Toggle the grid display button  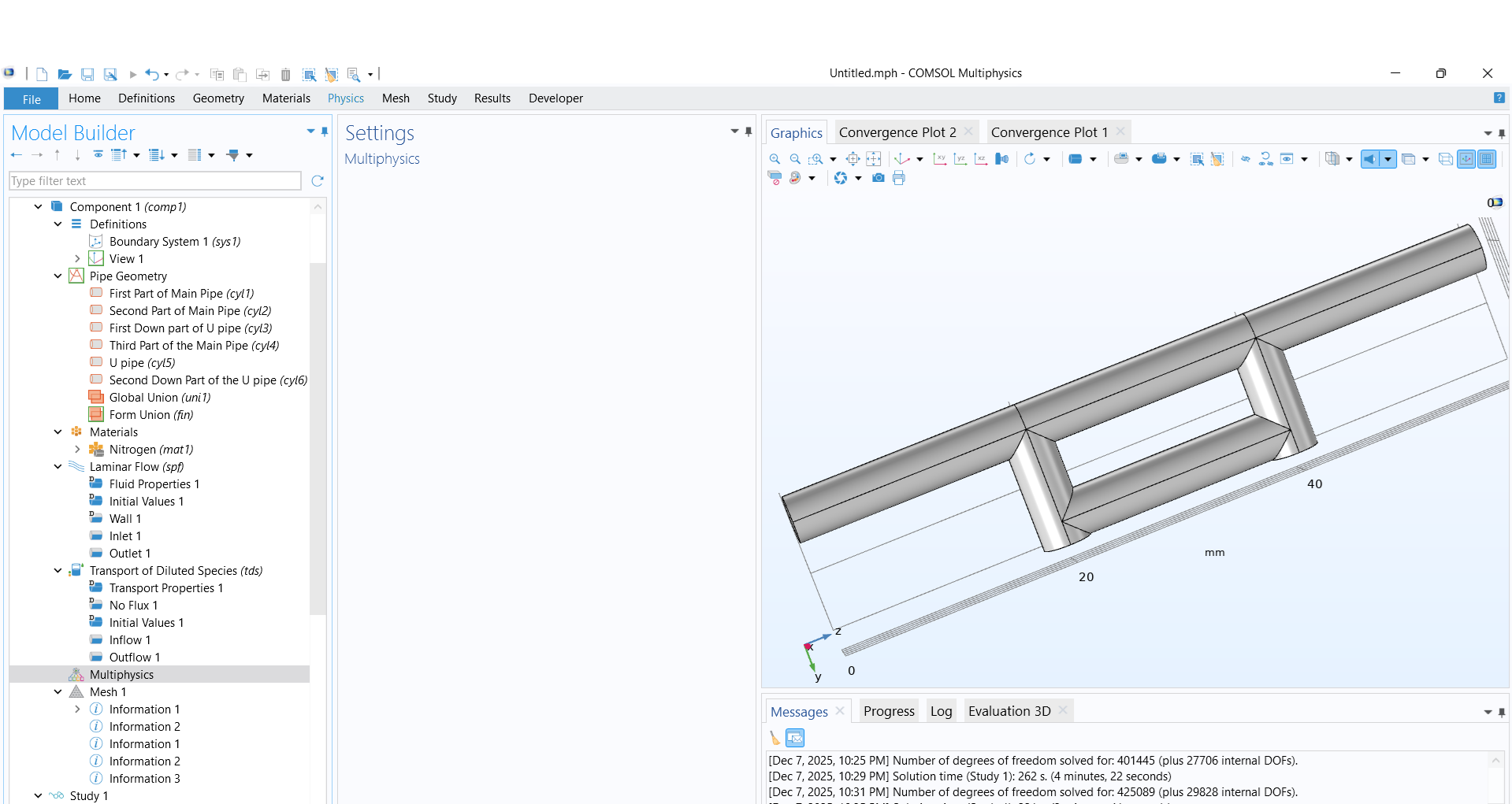pos(1486,159)
